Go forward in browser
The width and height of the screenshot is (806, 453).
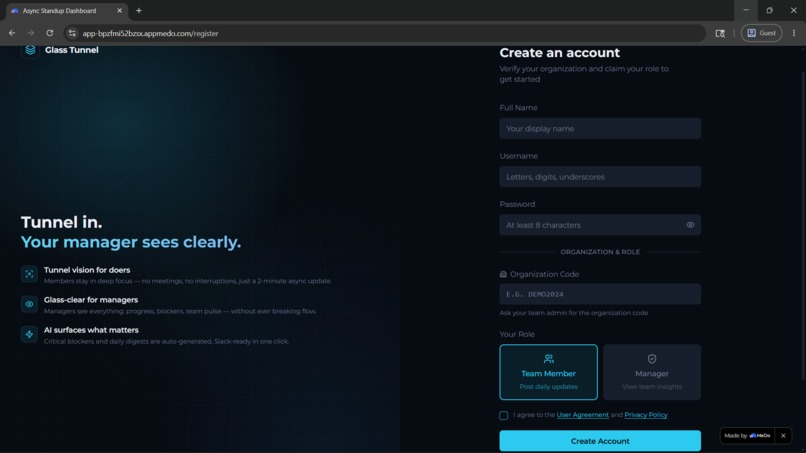pyautogui.click(x=31, y=33)
